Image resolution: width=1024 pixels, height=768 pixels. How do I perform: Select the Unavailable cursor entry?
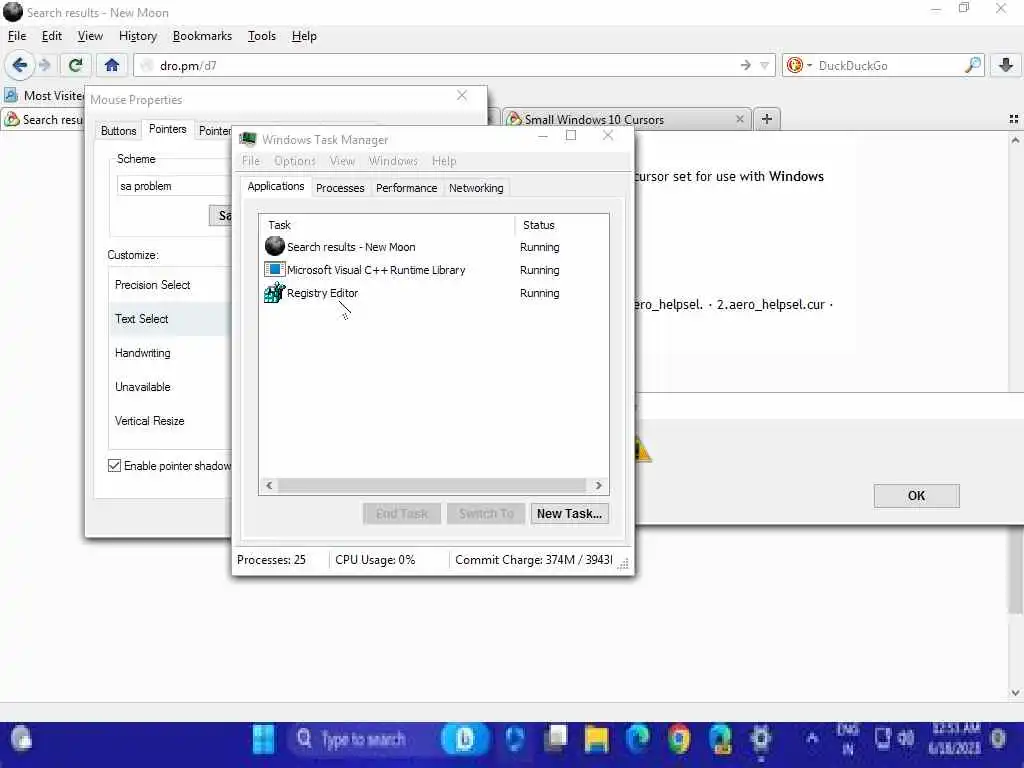coord(170,387)
